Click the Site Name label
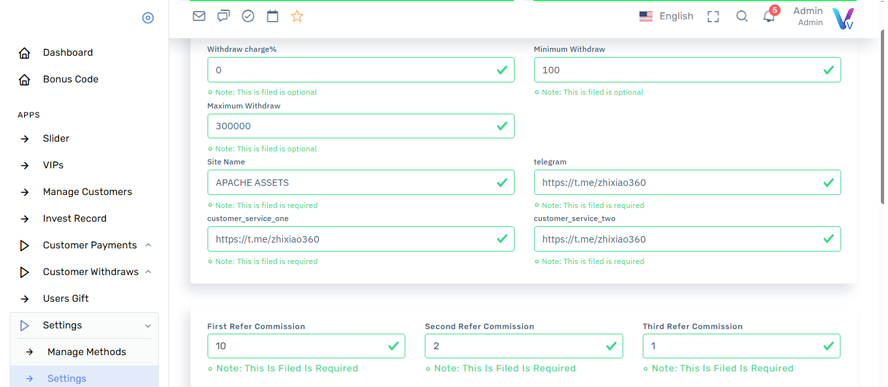The height and width of the screenshot is (387, 888). click(226, 161)
